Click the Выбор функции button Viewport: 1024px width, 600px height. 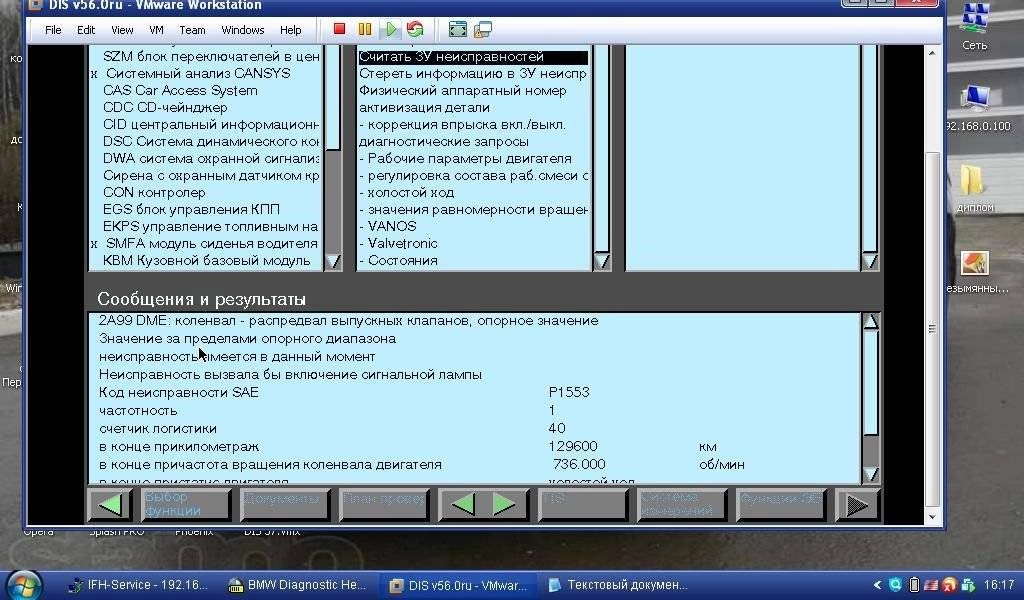tap(185, 505)
